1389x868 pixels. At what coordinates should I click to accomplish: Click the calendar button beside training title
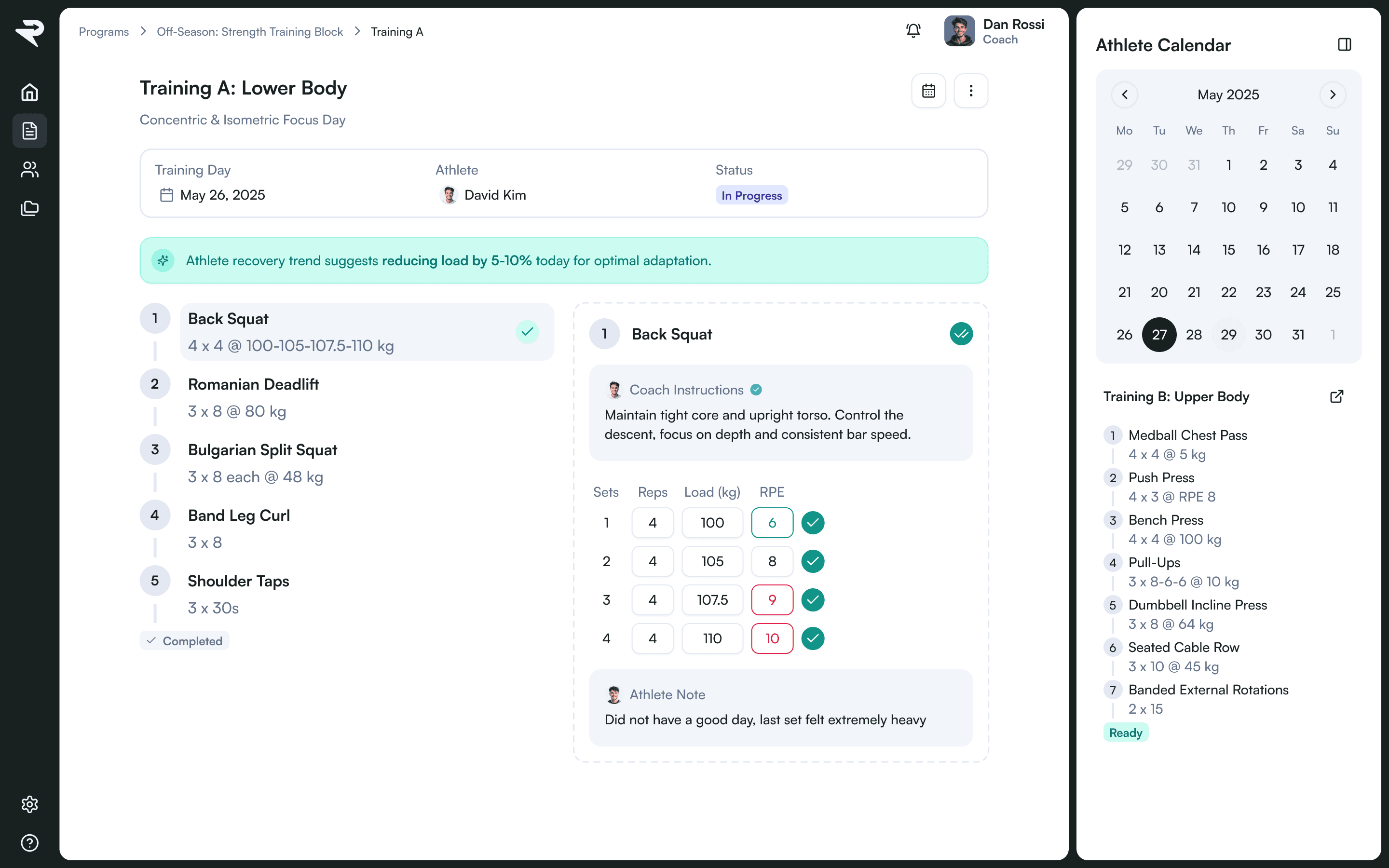(x=928, y=91)
